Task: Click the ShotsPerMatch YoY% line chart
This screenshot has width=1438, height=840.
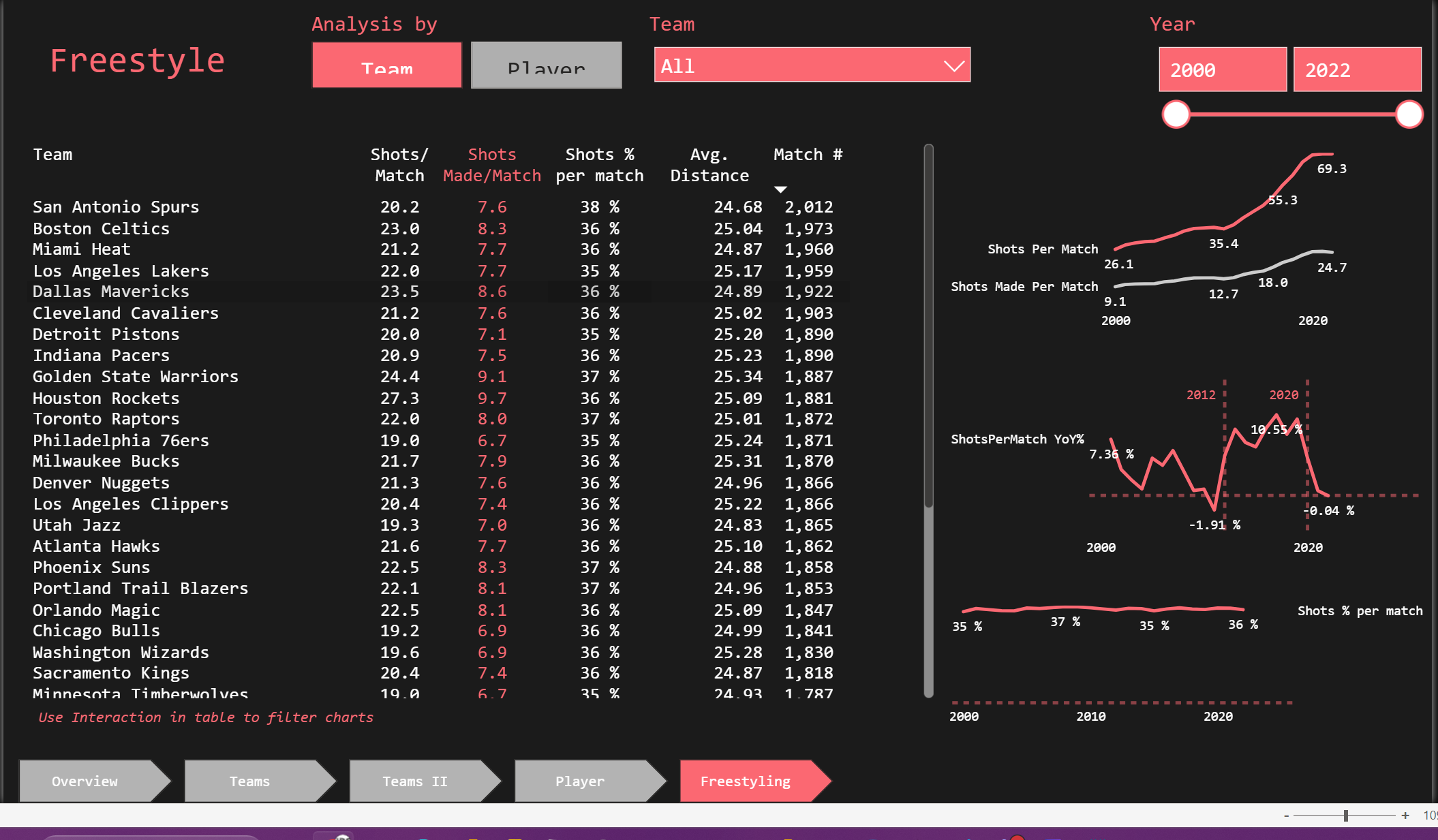Action: click(x=1220, y=461)
